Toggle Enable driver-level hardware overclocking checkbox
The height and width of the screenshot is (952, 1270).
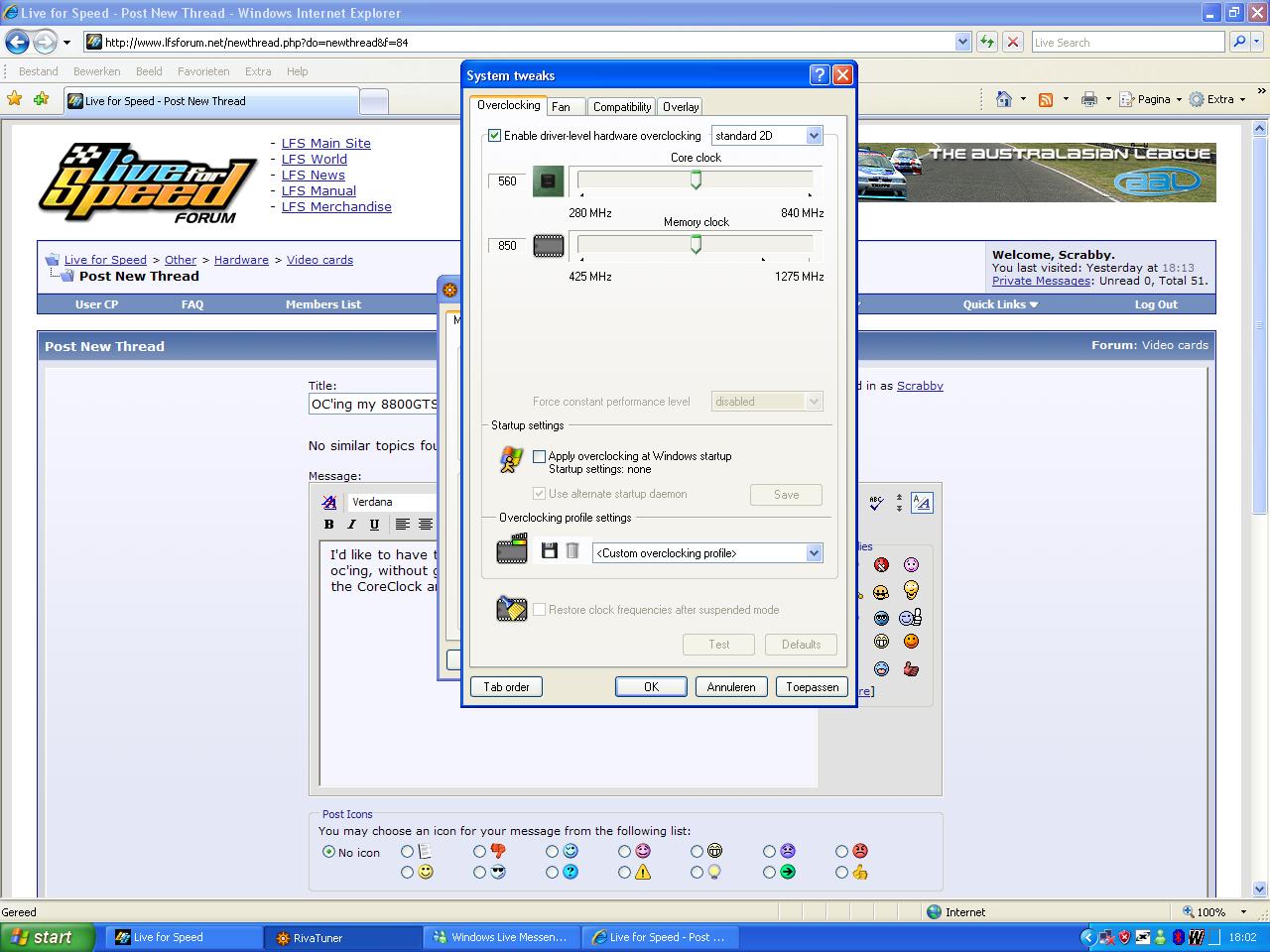(495, 136)
